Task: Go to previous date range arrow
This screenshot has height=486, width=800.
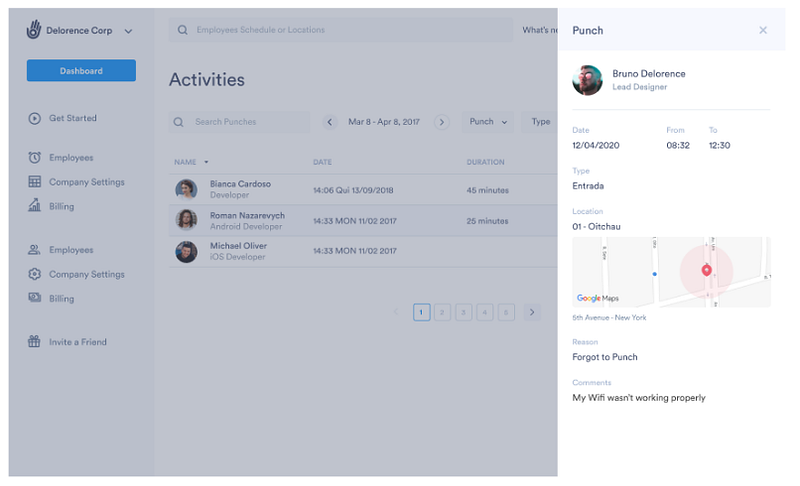Action: pyautogui.click(x=330, y=122)
